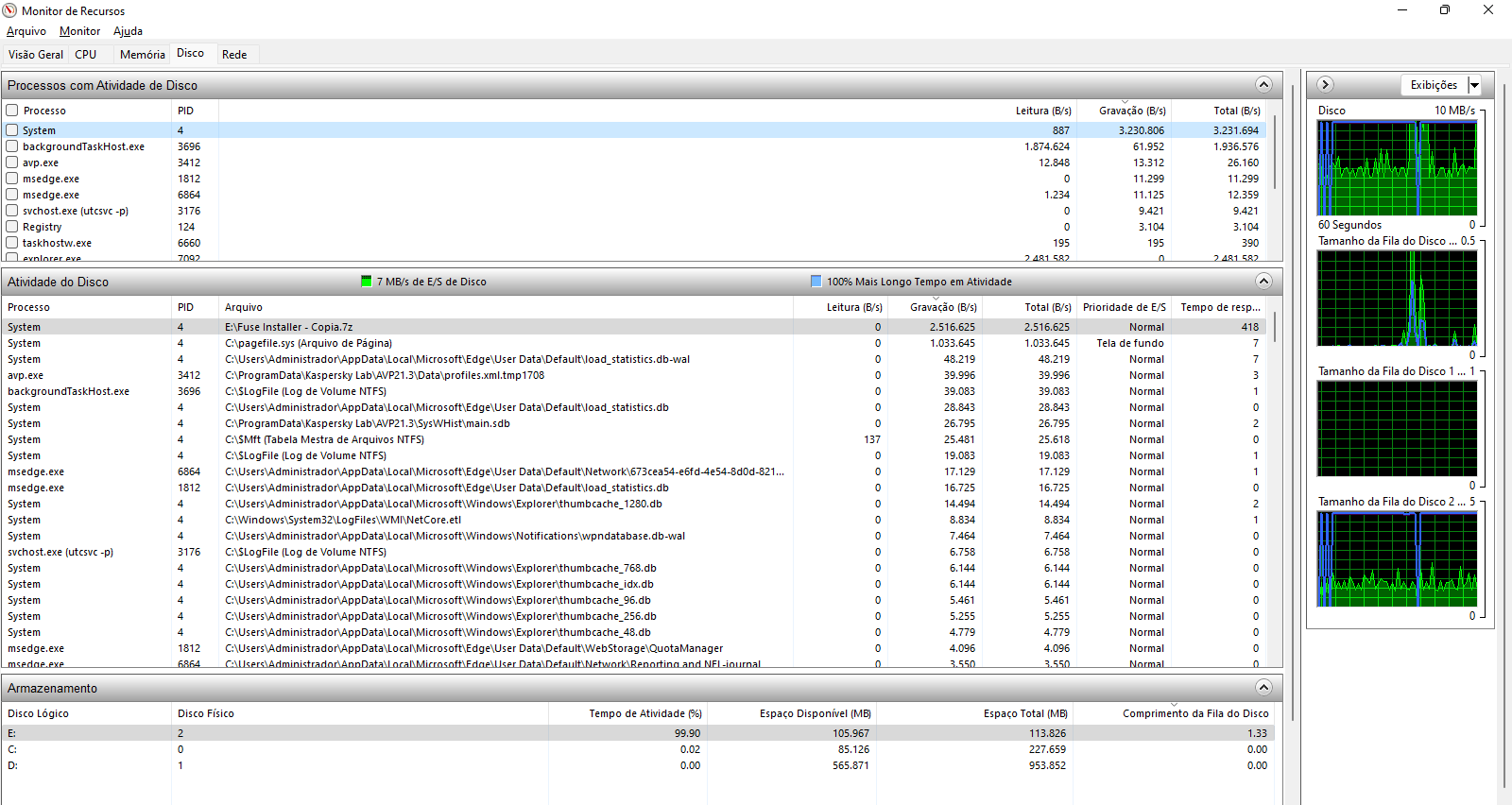Switch to the Visão Geral tab
1512x805 pixels.
click(x=36, y=55)
